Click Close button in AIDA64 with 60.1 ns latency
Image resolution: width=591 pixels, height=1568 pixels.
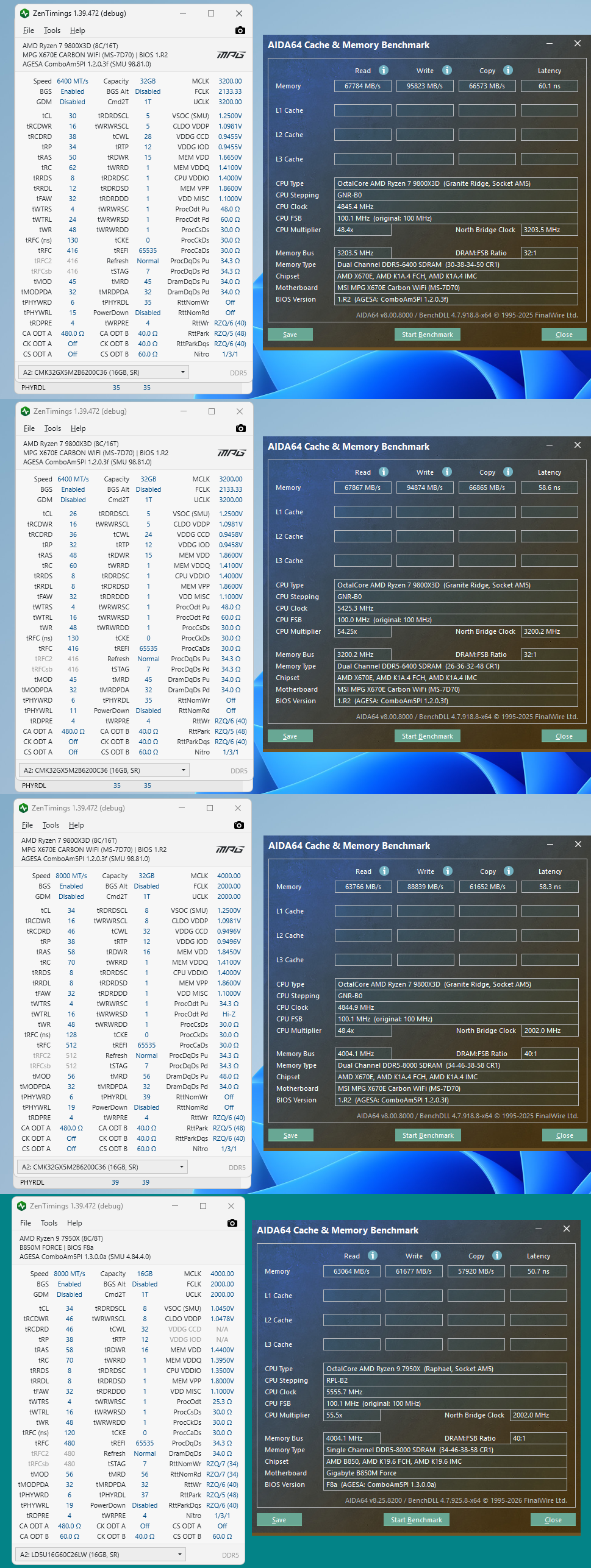[564, 335]
